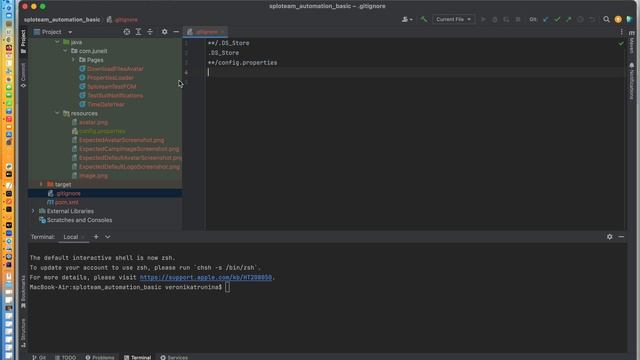Click the Debug bug icon in toolbar
Image resolution: width=640 pixels, height=360 pixels.
(495, 19)
